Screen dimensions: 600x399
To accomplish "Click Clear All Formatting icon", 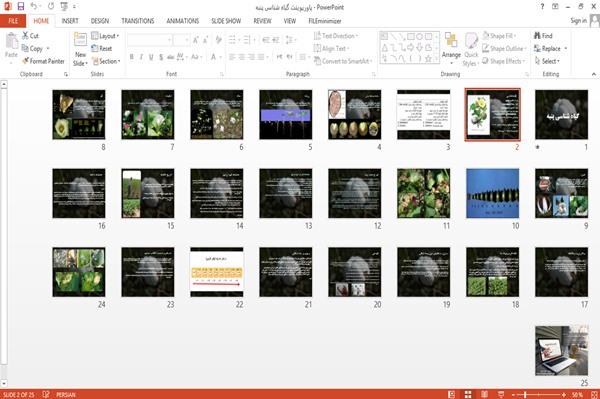I will [218, 40].
